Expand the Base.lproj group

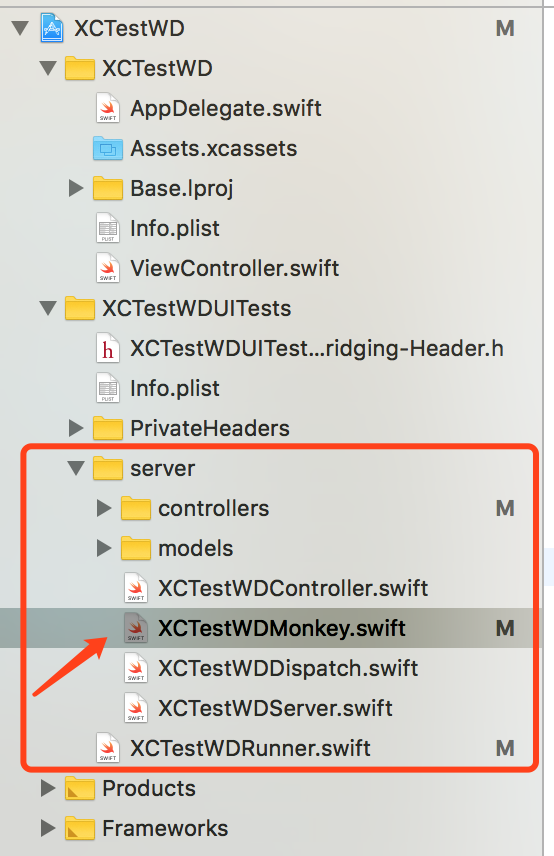click(76, 188)
